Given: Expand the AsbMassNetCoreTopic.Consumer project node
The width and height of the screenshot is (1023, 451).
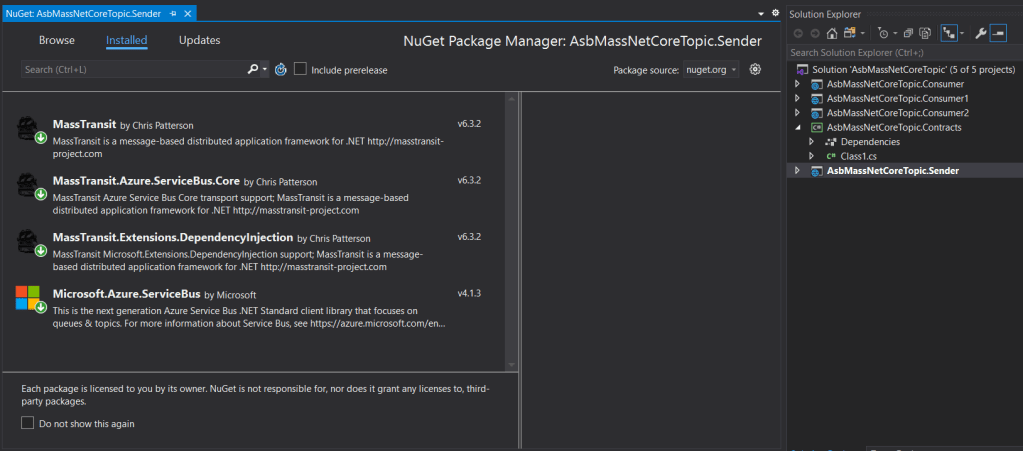Looking at the screenshot, I should click(x=797, y=85).
